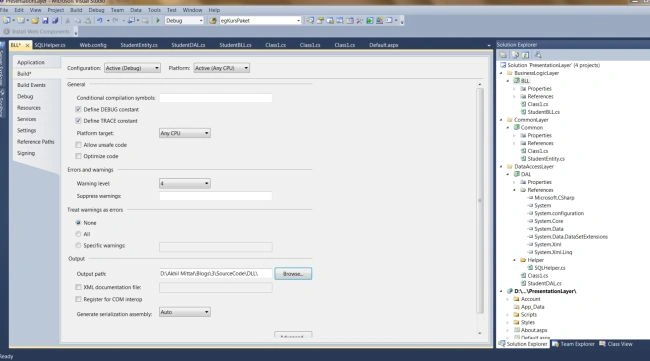Enable XML documentation file checkbox
Image resolution: width=650 pixels, height=361 pixels.
[78, 287]
